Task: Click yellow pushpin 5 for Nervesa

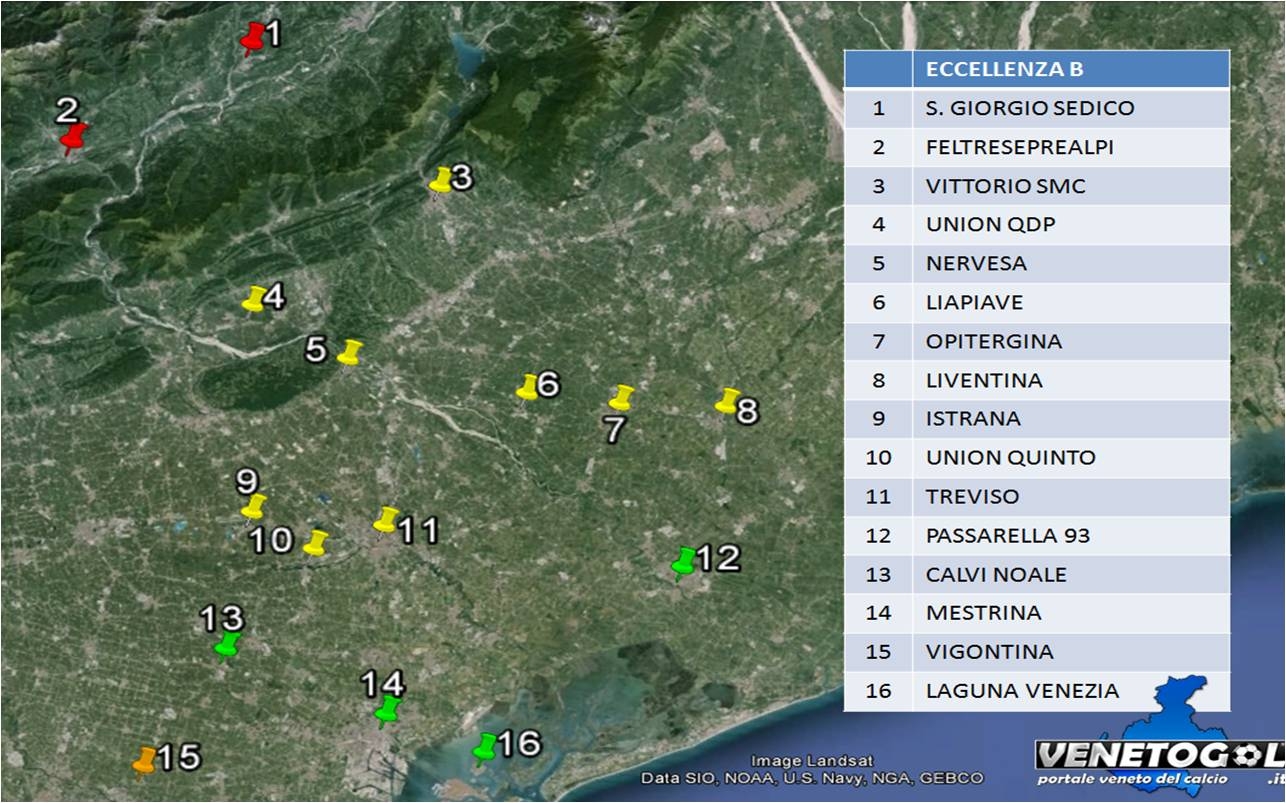Action: (349, 352)
